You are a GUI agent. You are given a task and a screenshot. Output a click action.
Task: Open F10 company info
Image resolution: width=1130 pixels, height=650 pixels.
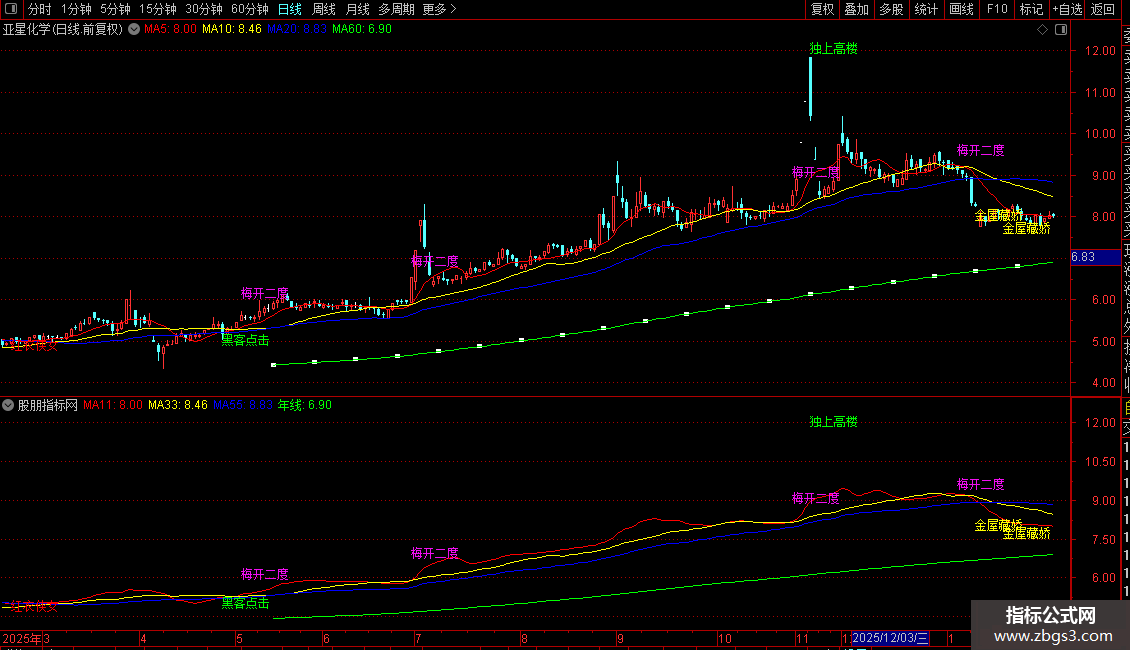(997, 9)
